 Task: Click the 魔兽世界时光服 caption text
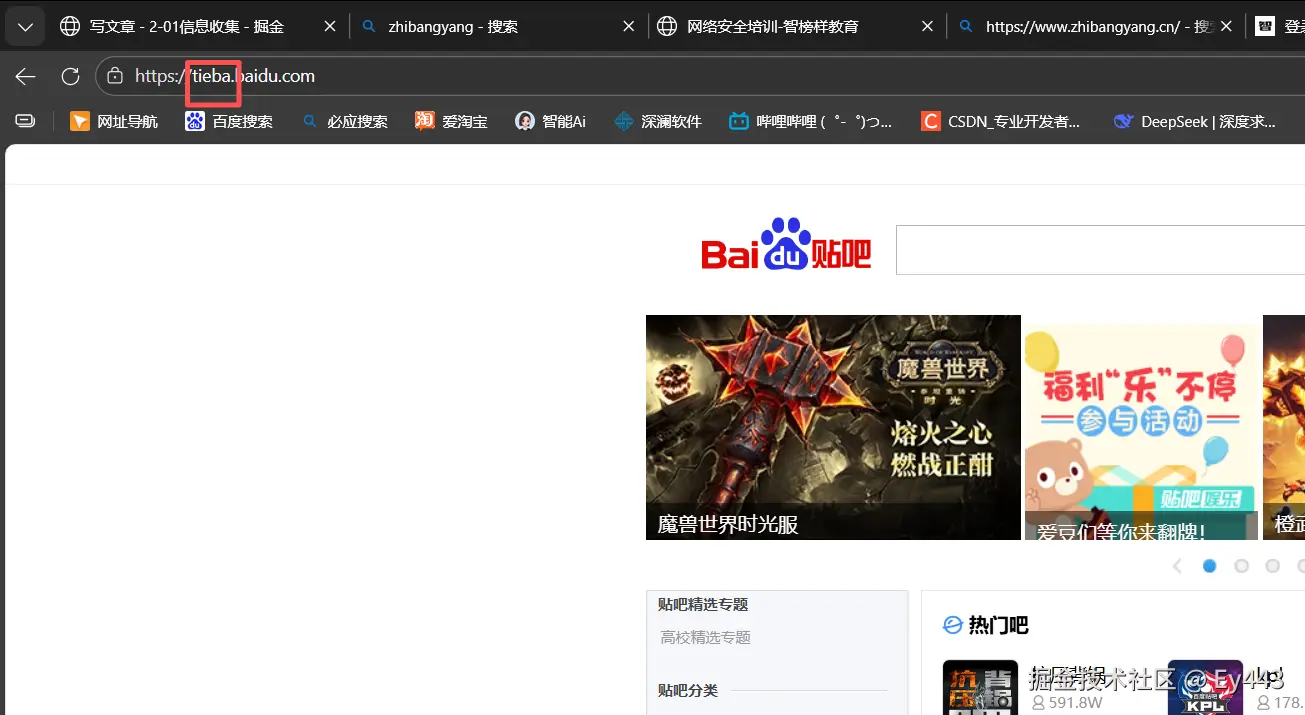[728, 524]
